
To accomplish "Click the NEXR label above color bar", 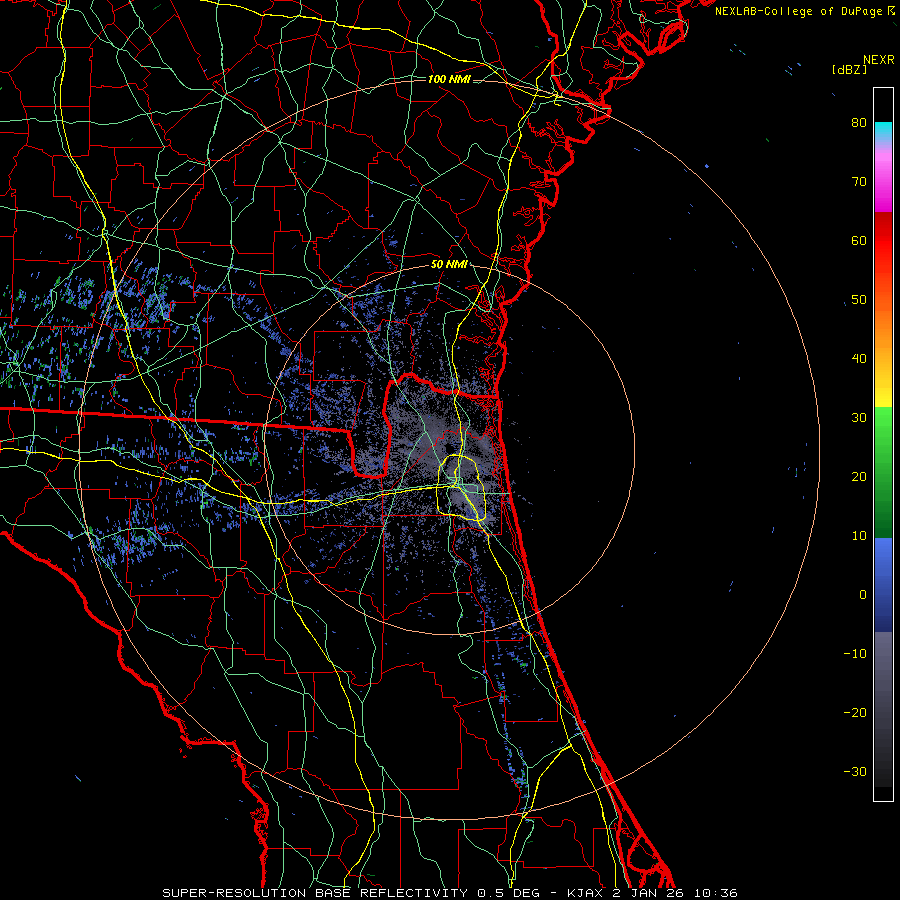I will [x=879, y=60].
